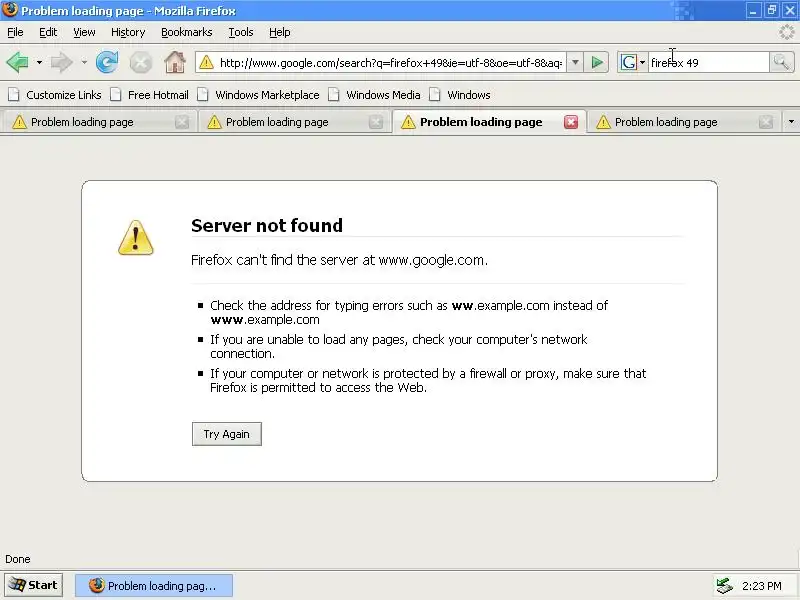Open the History menu
The width and height of the screenshot is (800, 600).
click(x=128, y=32)
